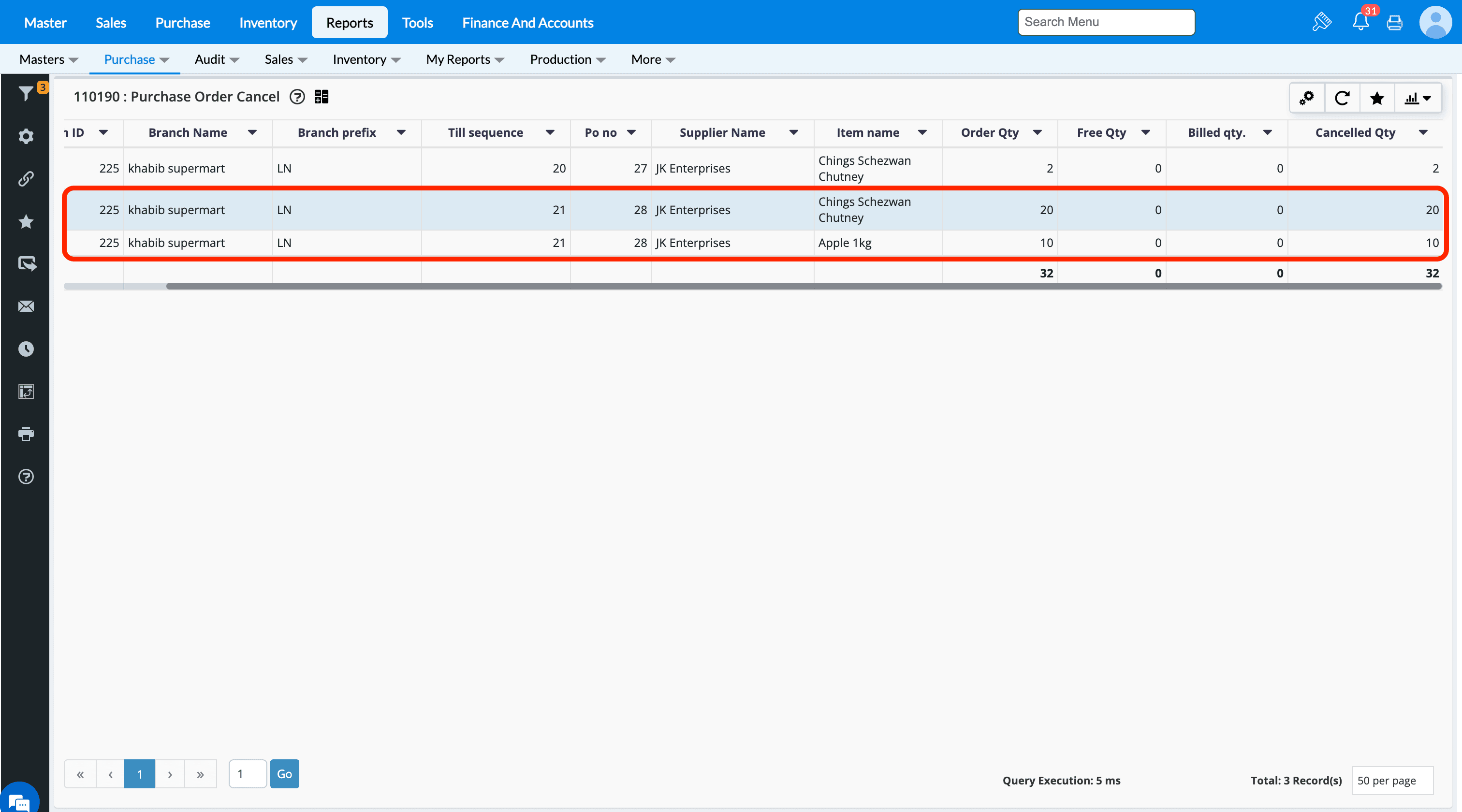Click the link chain sidebar icon

26,179
